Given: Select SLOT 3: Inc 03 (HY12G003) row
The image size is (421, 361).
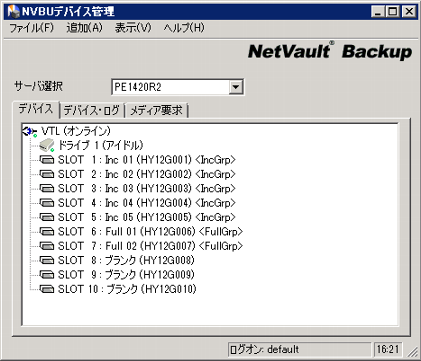Looking at the screenshot, I should pyautogui.click(x=147, y=189).
